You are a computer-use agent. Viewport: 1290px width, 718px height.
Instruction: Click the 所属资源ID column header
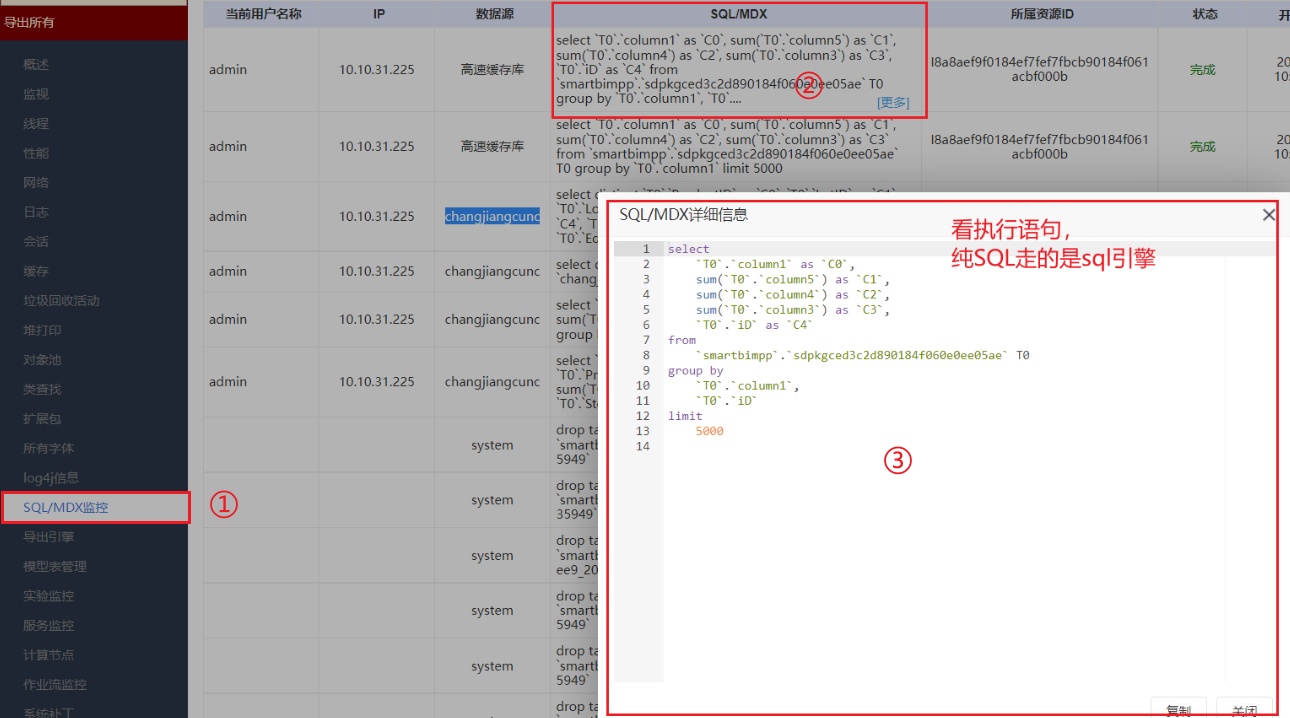click(1041, 15)
